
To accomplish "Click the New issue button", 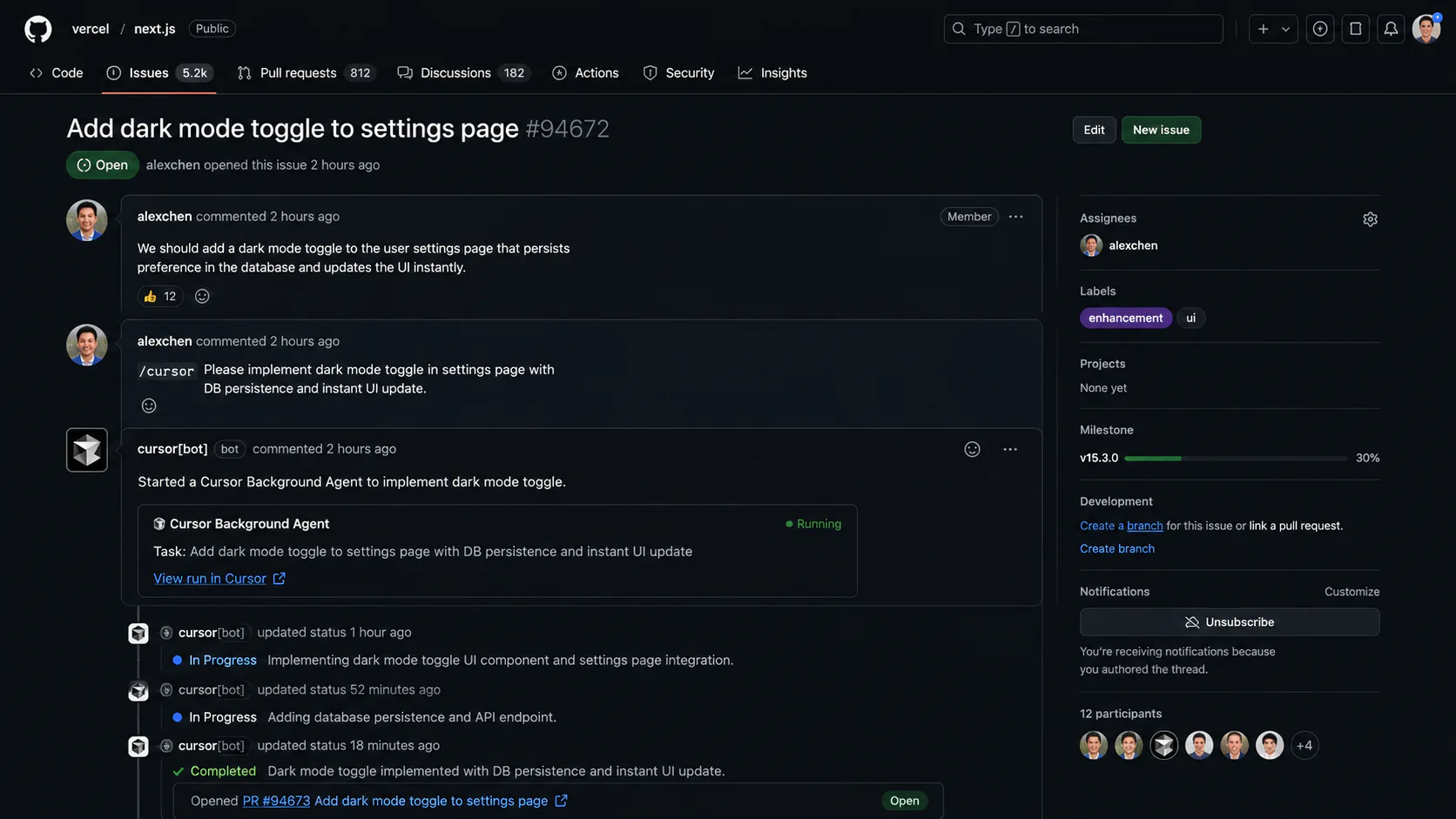I will tap(1161, 130).
